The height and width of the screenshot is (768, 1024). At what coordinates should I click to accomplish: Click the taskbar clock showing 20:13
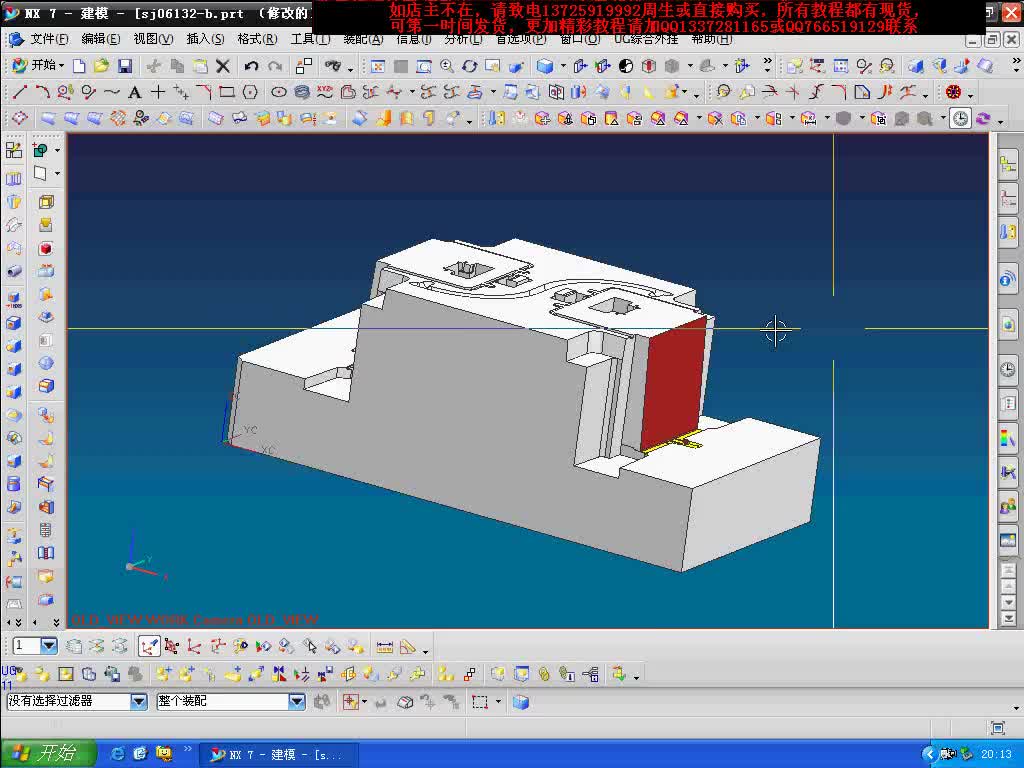coord(996,754)
